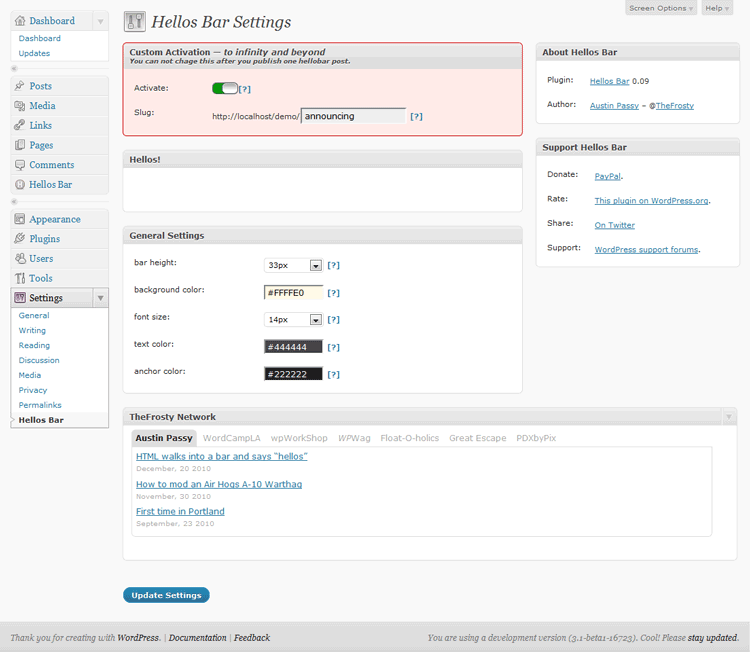Click the Links chain icon
Image resolution: width=750 pixels, height=652 pixels.
click(19, 125)
